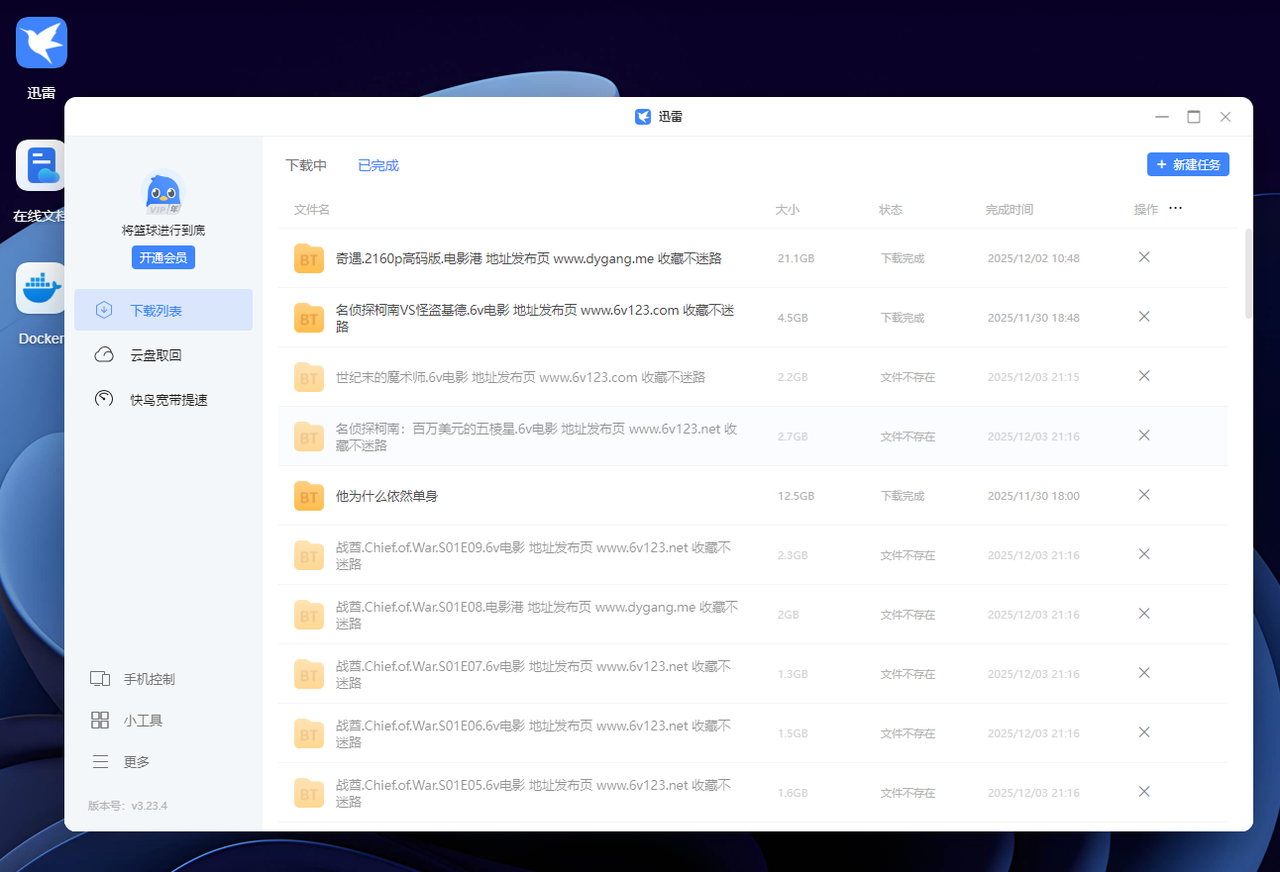Click the BT folder icon for 世纪末的魔术师
Image resolution: width=1280 pixels, height=872 pixels.
click(309, 377)
